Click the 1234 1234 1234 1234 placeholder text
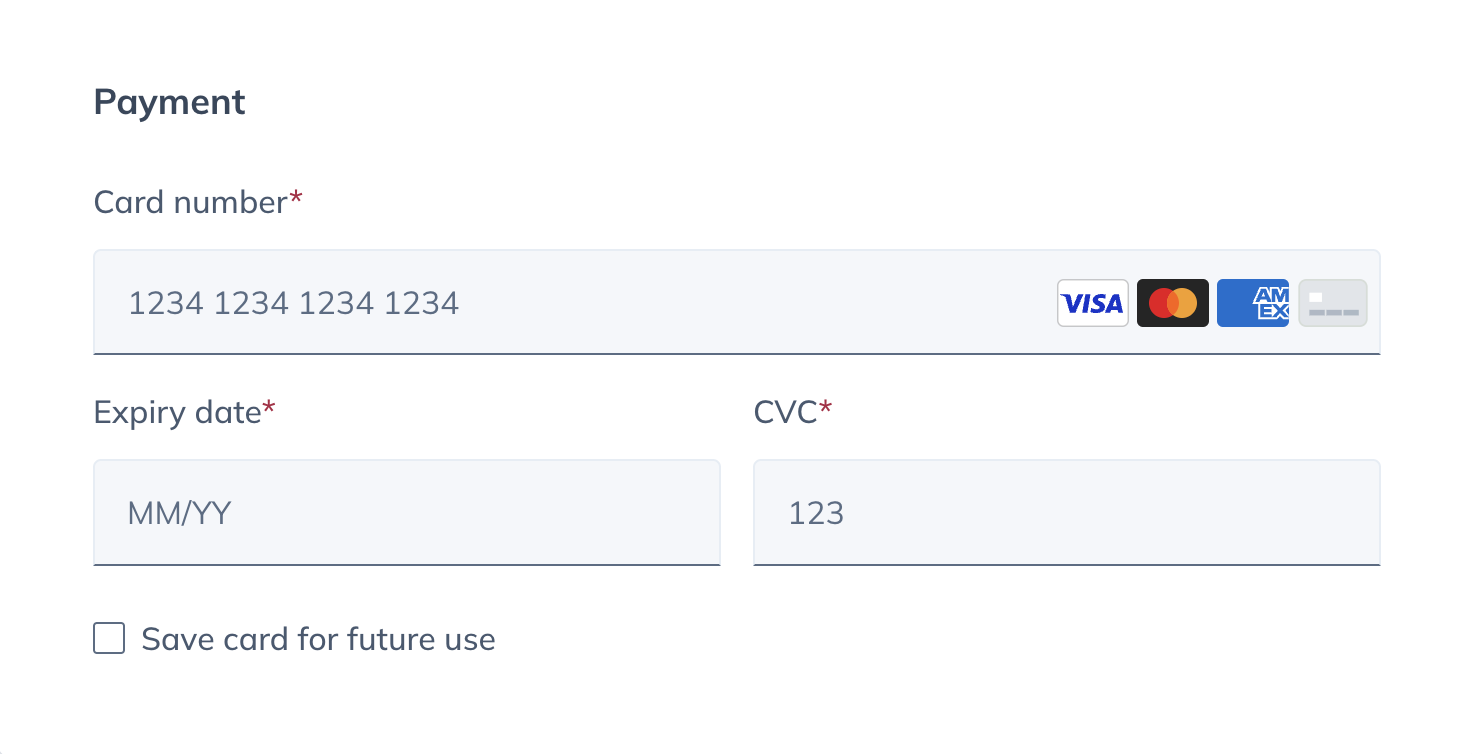 pos(294,303)
